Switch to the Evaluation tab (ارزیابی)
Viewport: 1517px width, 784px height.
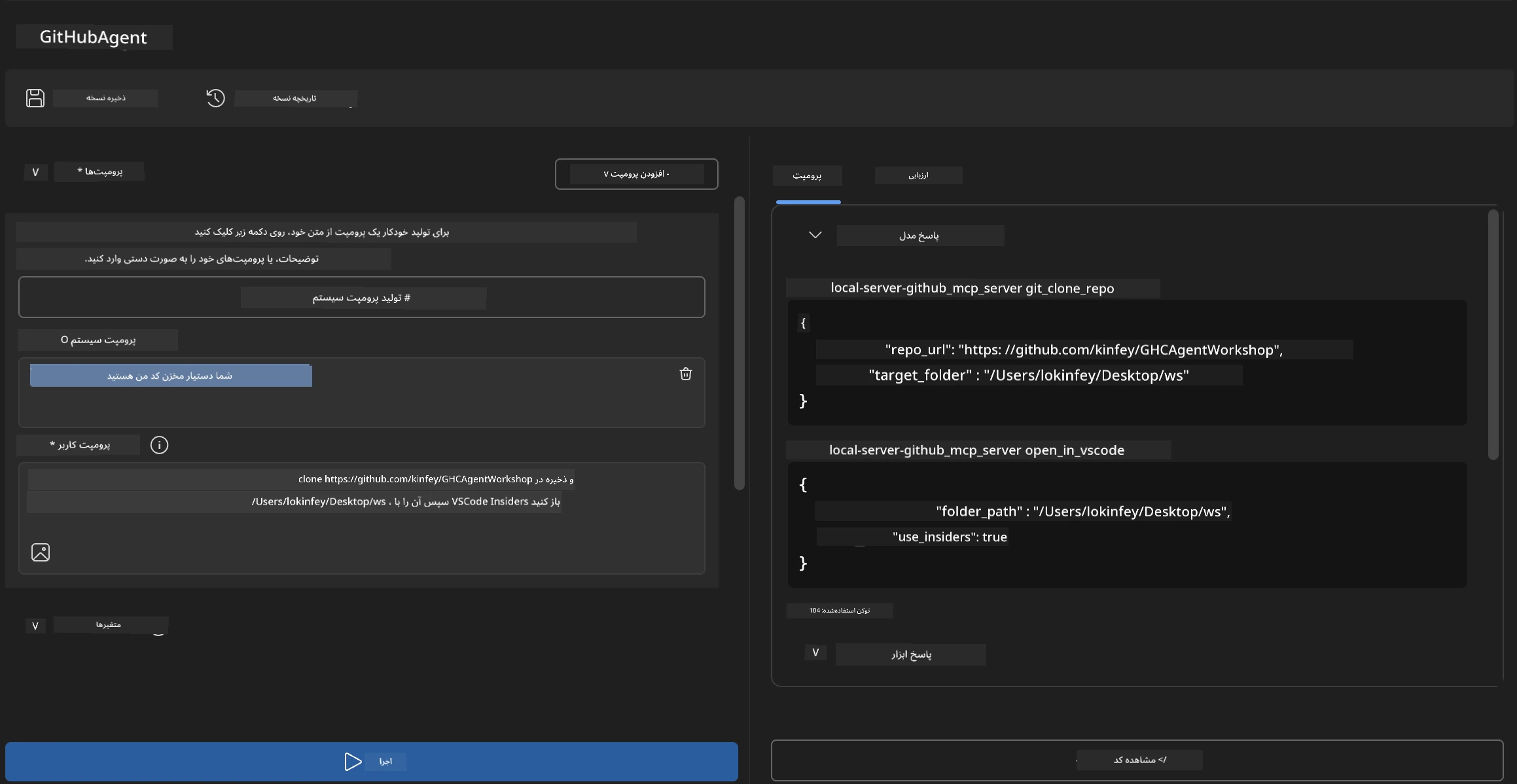coord(918,175)
